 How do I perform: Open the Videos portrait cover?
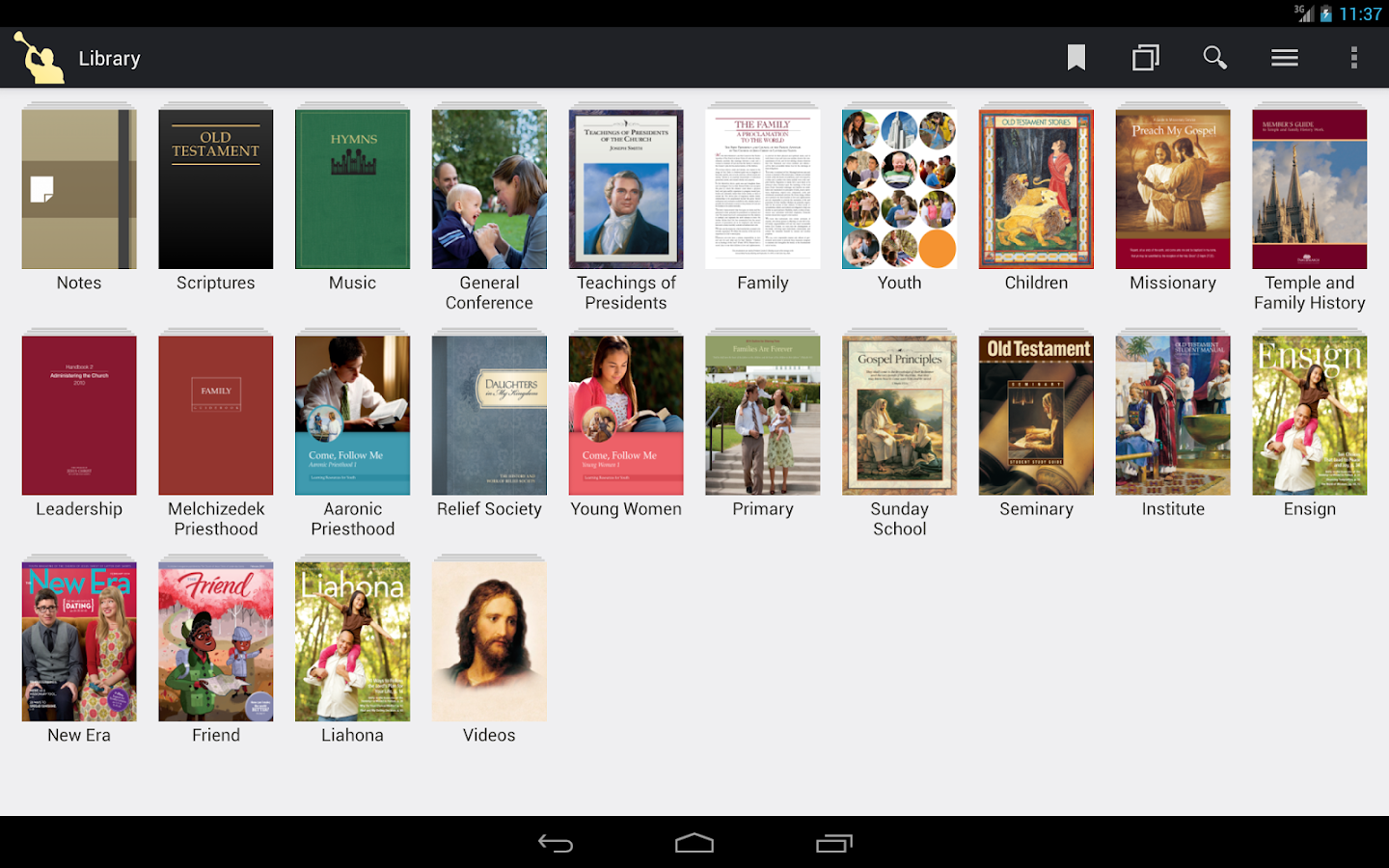pos(489,641)
